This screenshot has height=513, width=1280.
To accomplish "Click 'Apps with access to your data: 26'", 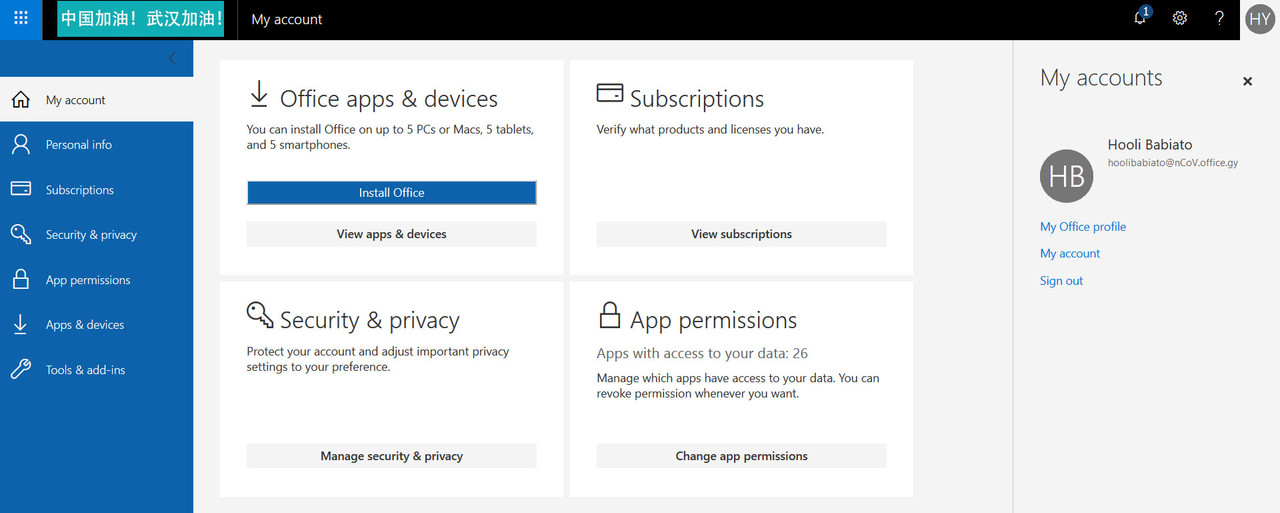I will tap(702, 353).
